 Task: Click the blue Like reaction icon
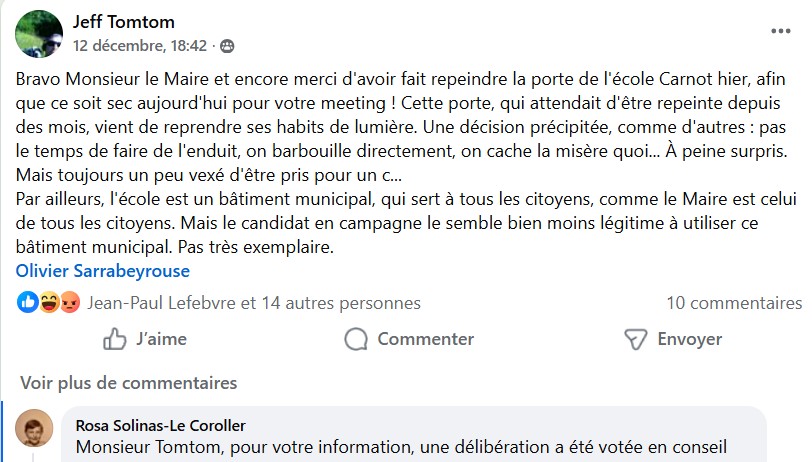click(x=28, y=302)
